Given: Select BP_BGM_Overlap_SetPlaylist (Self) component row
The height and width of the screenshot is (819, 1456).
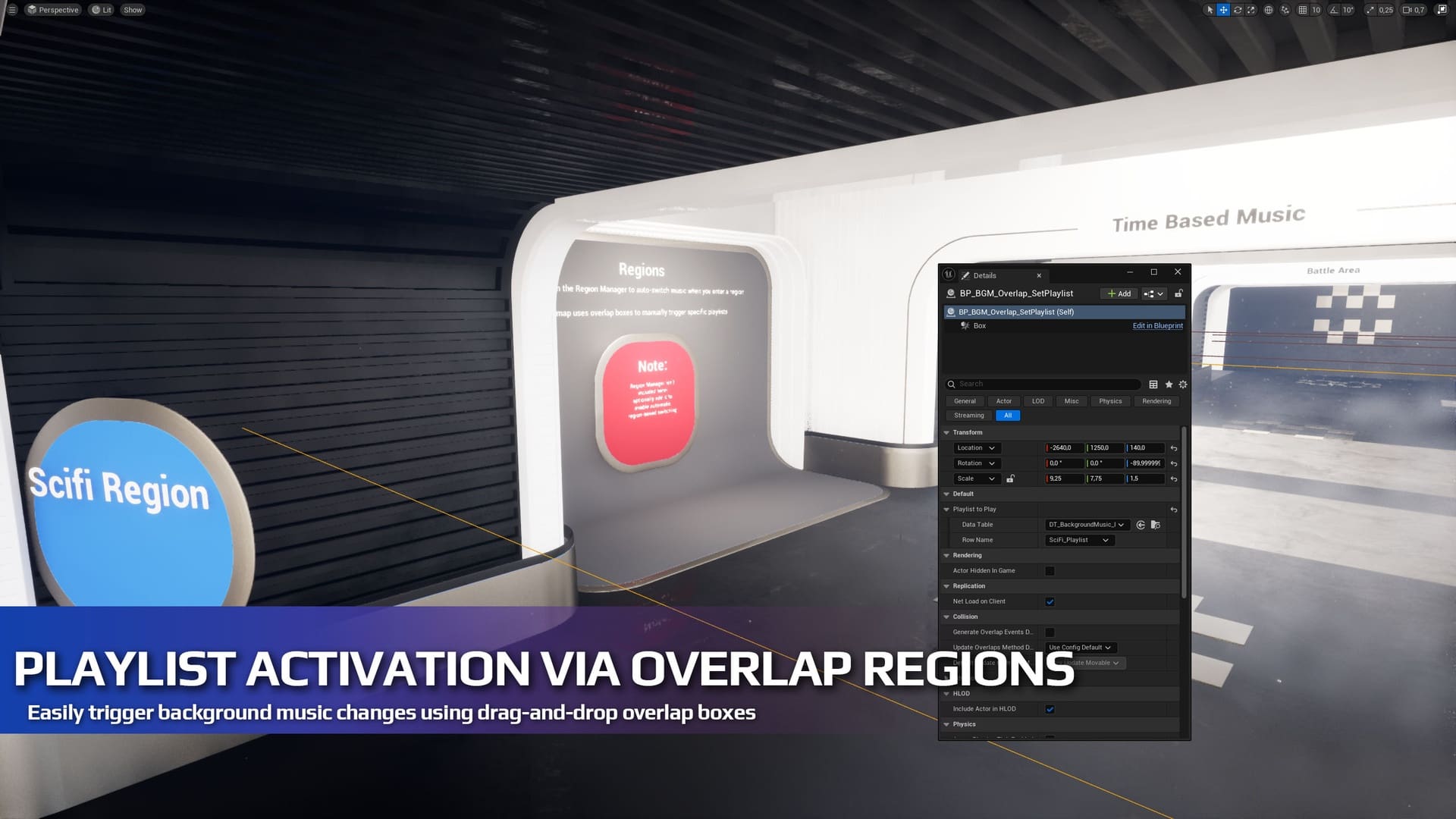Looking at the screenshot, I should tap(1064, 312).
